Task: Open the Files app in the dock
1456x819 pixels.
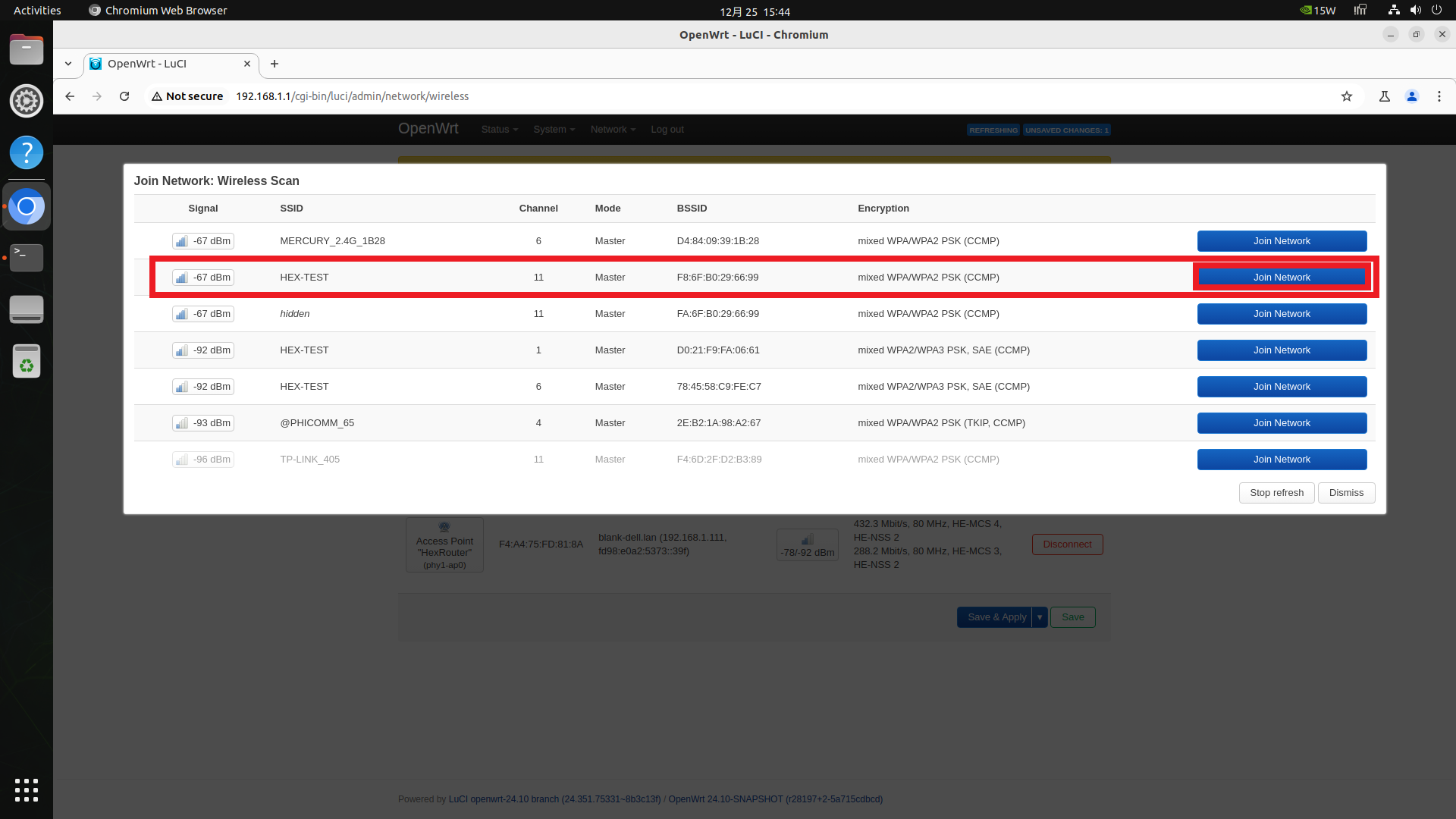Action: click(x=27, y=50)
